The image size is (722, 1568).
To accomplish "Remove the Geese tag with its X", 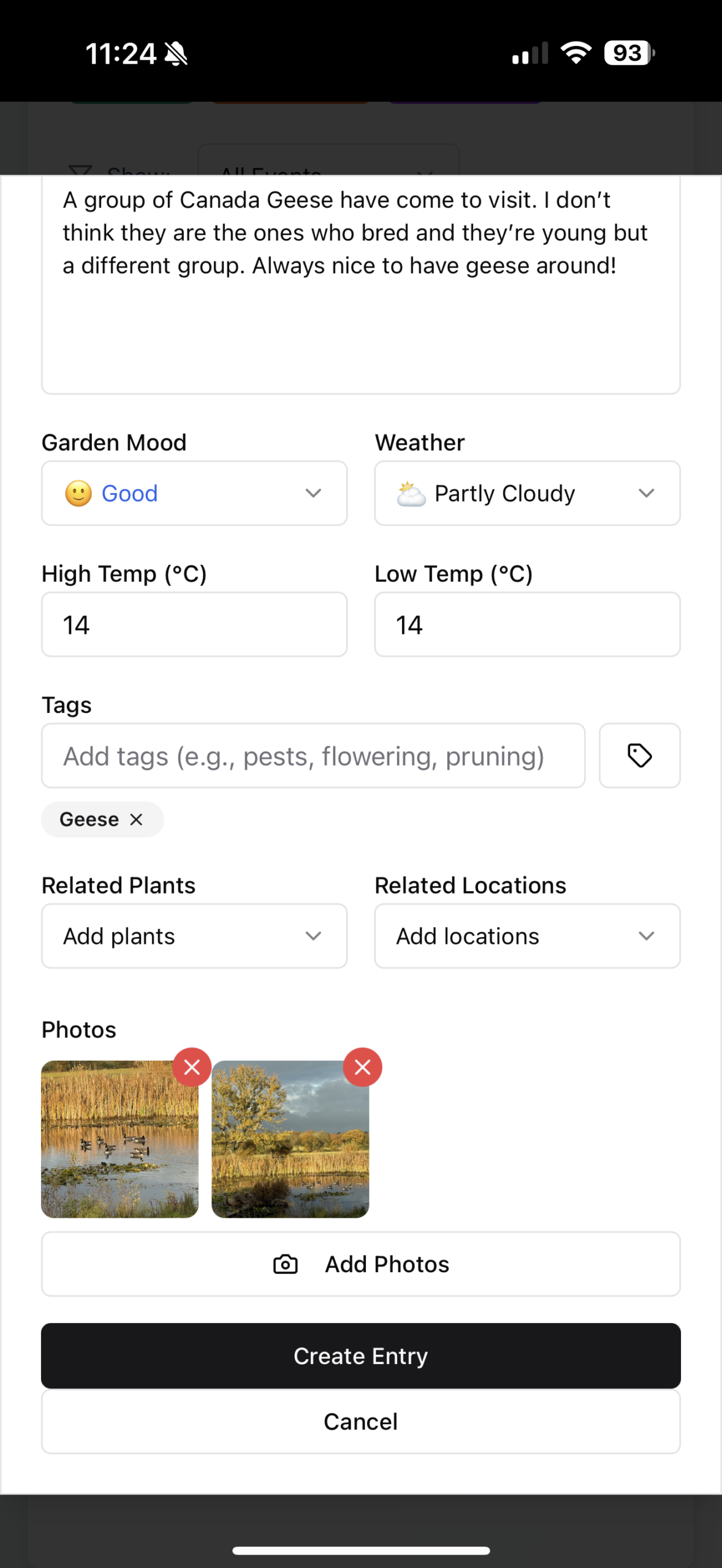I will tap(136, 820).
